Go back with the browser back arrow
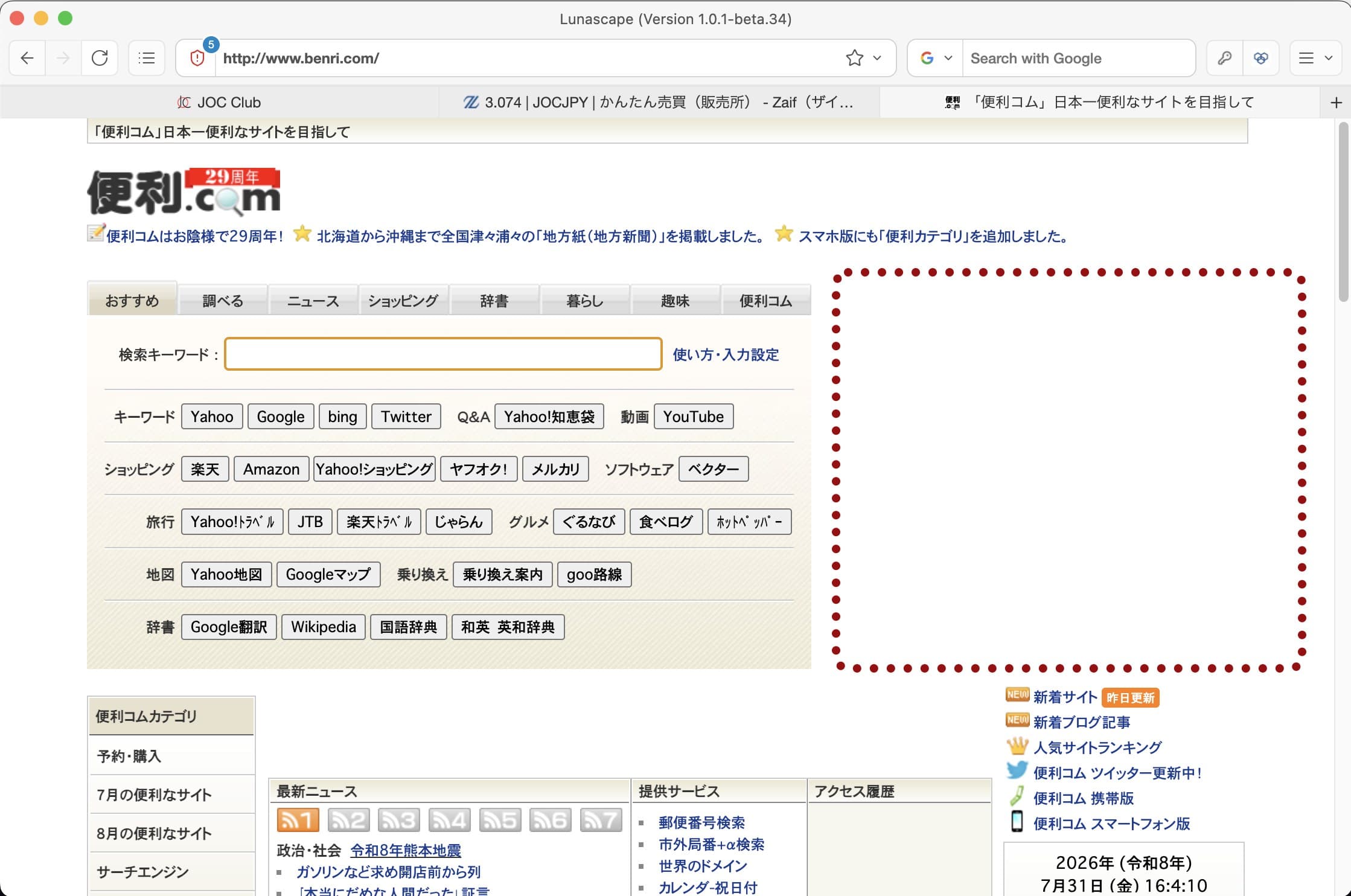Viewport: 1351px width, 896px height. 27,58
